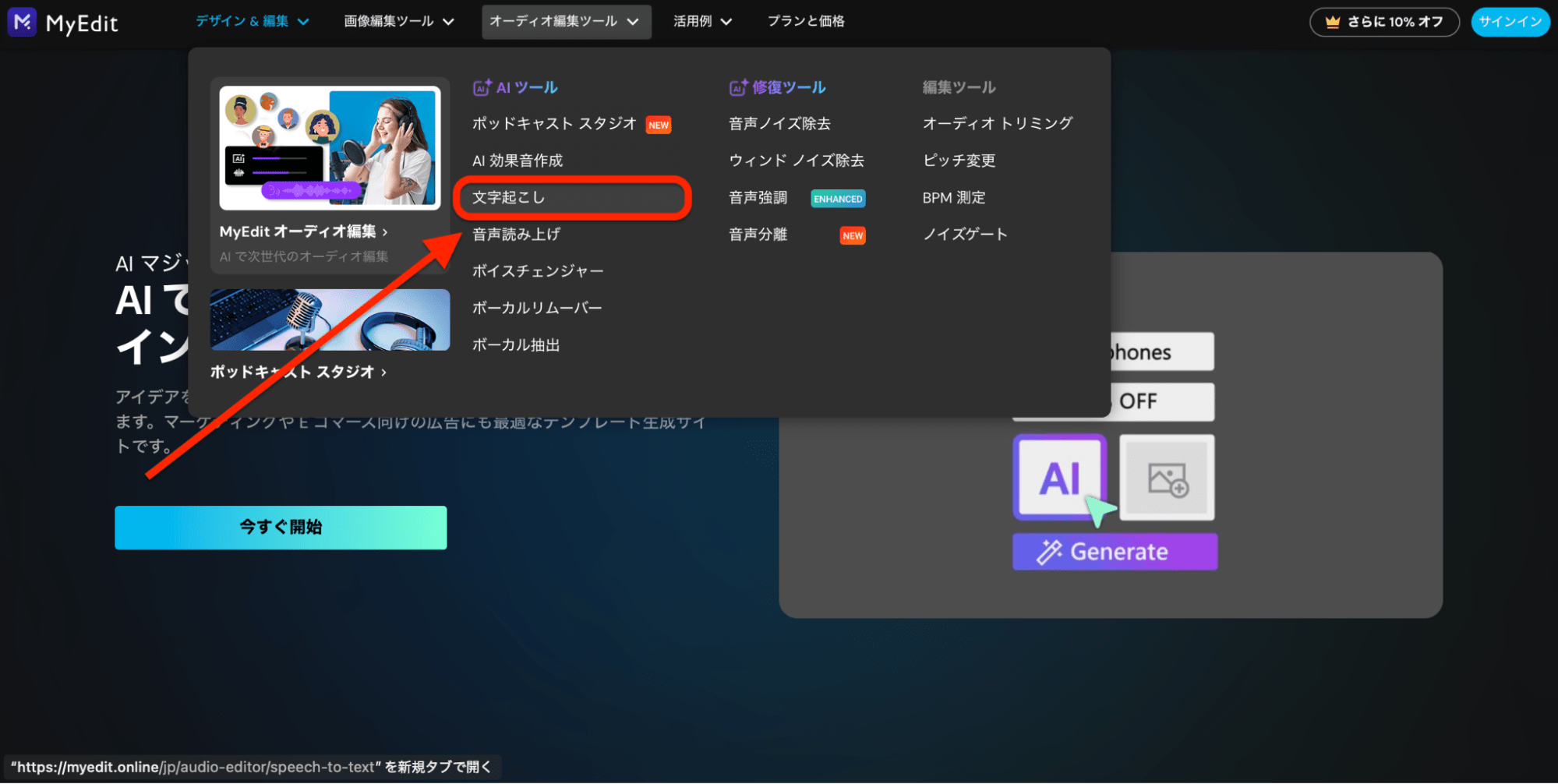Viewport: 1558px width, 784px height.
Task: Click the AI tools sparkle icon
Action: pyautogui.click(x=482, y=87)
